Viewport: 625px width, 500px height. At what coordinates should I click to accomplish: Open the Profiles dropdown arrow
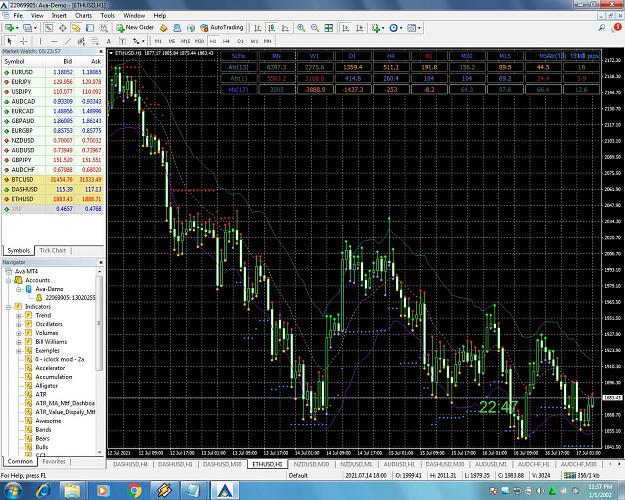(35, 28)
